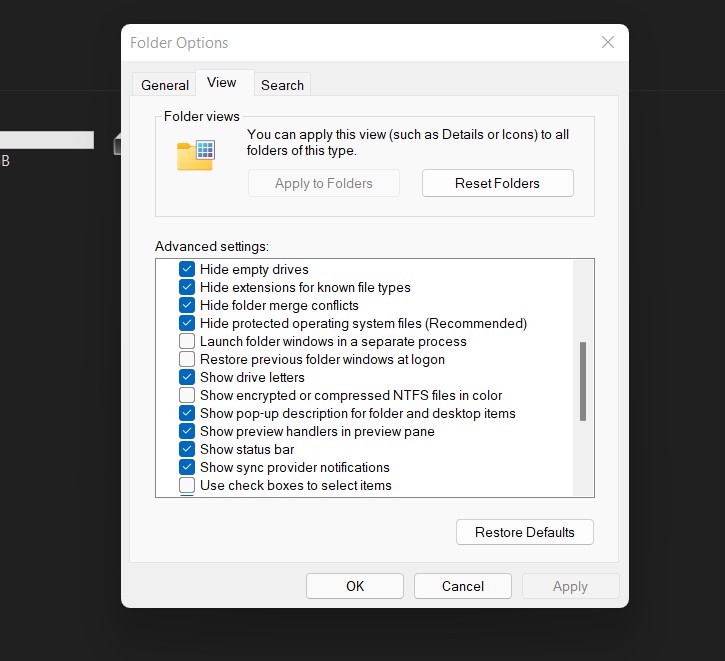The width and height of the screenshot is (725, 661).
Task: Uncheck Hide protected operating system files
Action: click(187, 323)
